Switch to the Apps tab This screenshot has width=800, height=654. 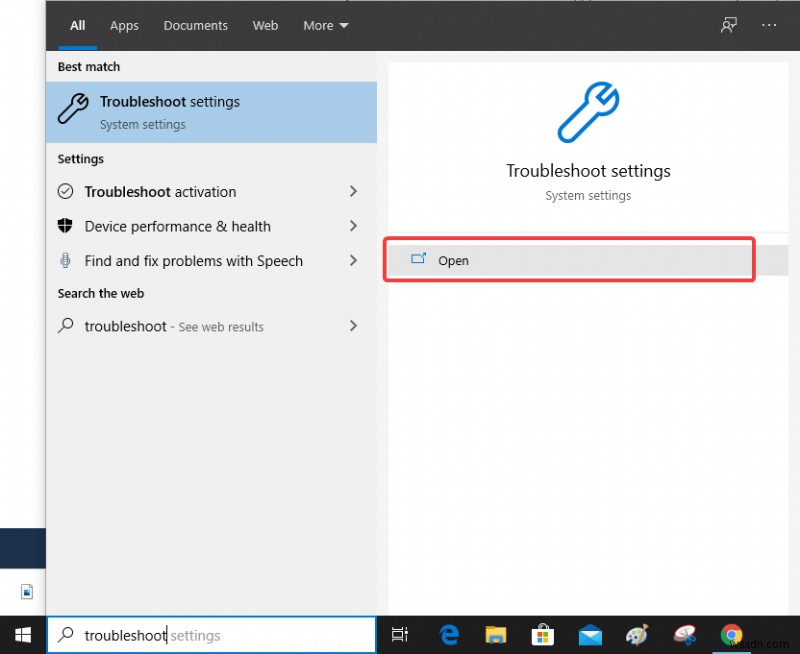click(124, 25)
